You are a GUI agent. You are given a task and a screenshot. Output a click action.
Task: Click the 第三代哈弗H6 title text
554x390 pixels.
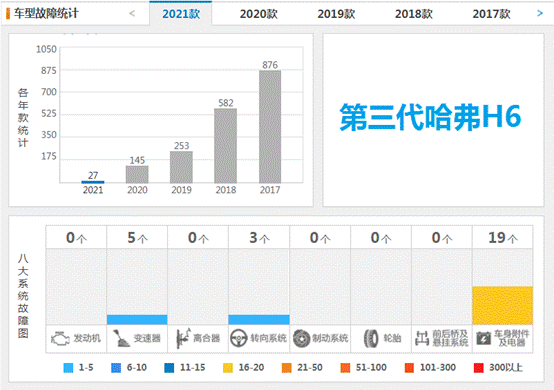coord(430,117)
